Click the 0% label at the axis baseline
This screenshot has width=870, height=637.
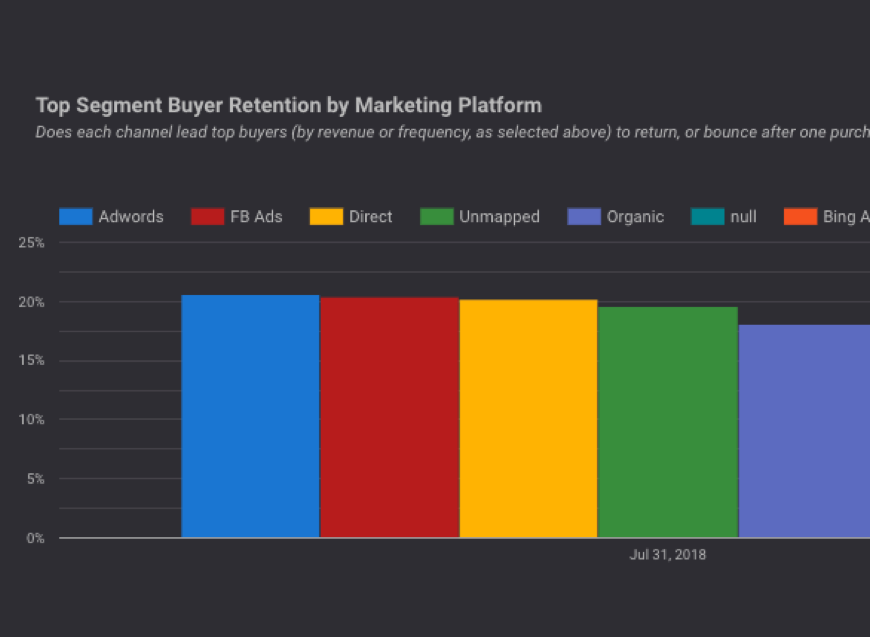click(35, 538)
